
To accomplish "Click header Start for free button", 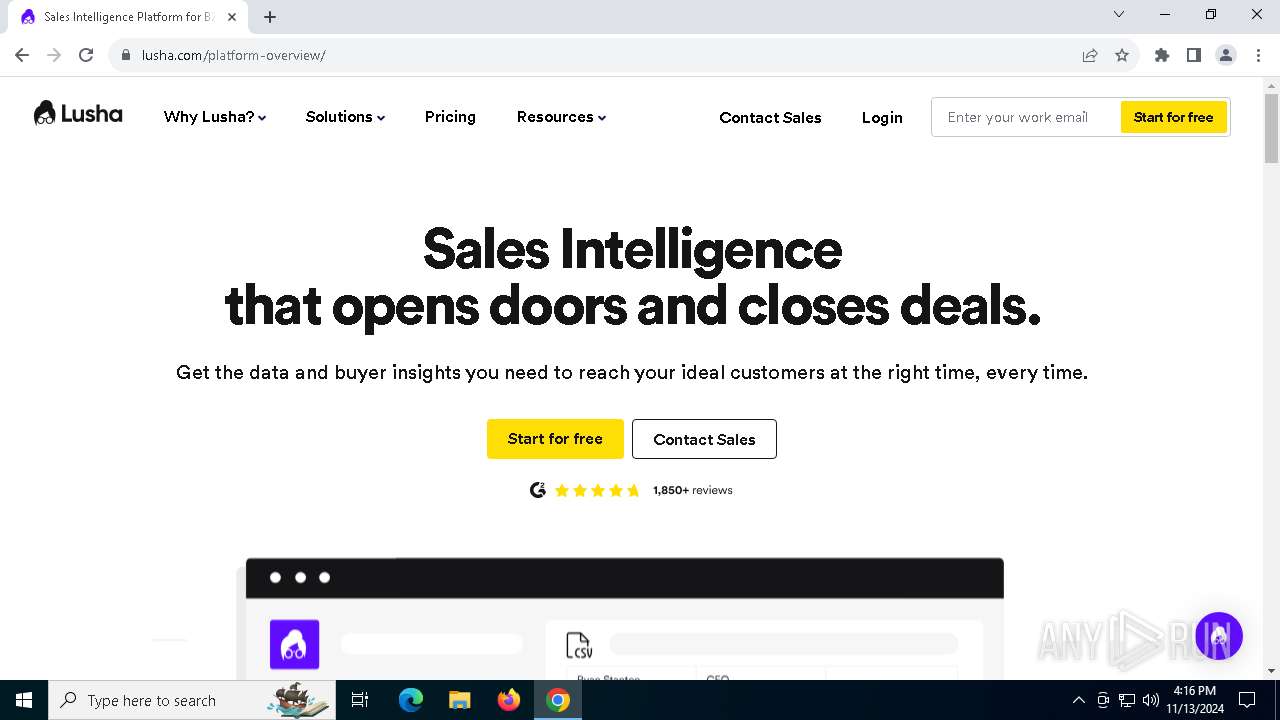I will 1173,117.
